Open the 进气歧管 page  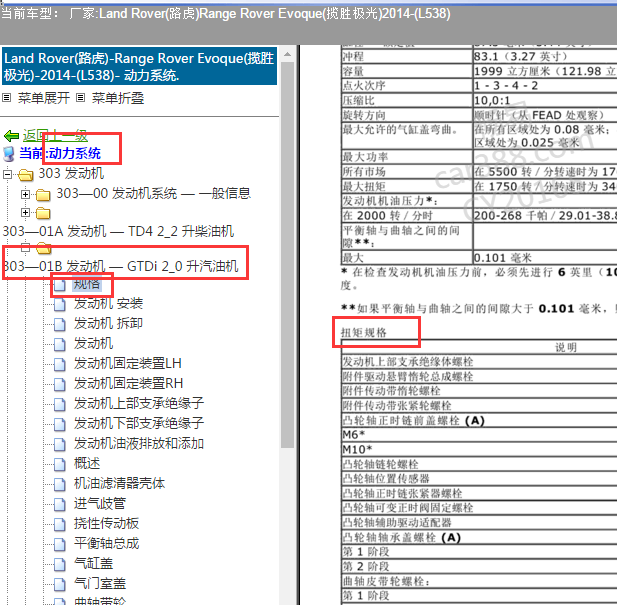(100, 504)
